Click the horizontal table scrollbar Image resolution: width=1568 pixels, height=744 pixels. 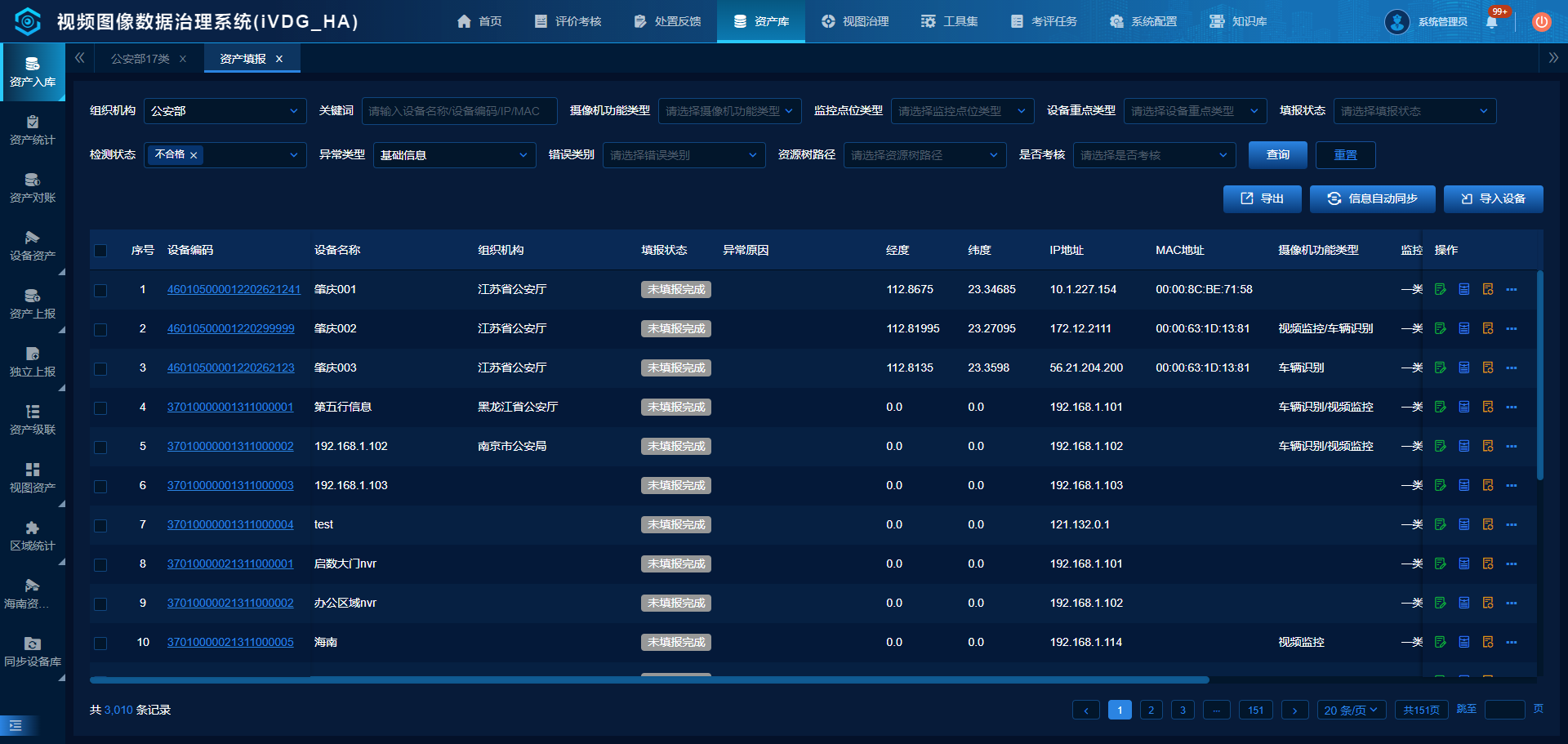point(649,679)
